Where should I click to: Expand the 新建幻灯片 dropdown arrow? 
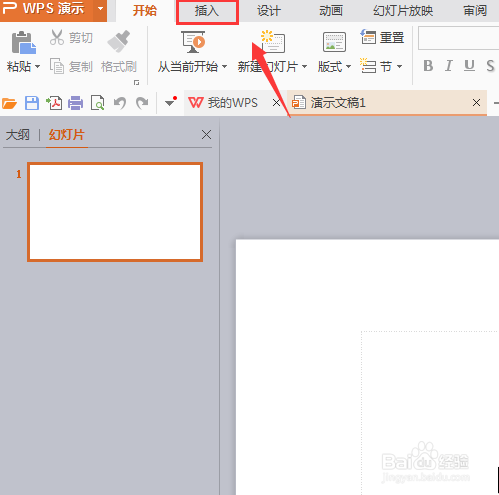(304, 67)
